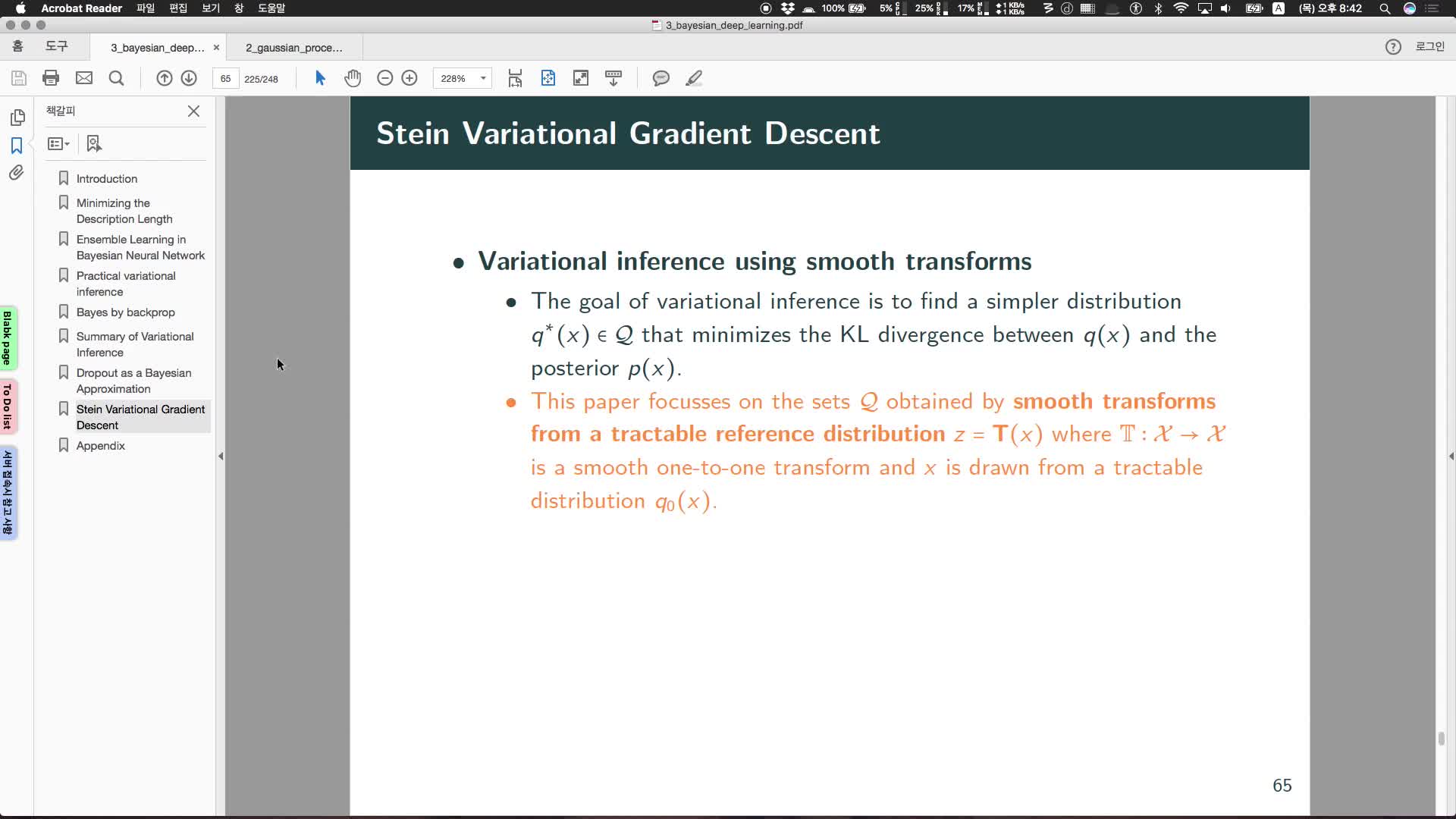Viewport: 1456px width, 819px height.
Task: Activate the highlighter tool
Action: pos(695,78)
